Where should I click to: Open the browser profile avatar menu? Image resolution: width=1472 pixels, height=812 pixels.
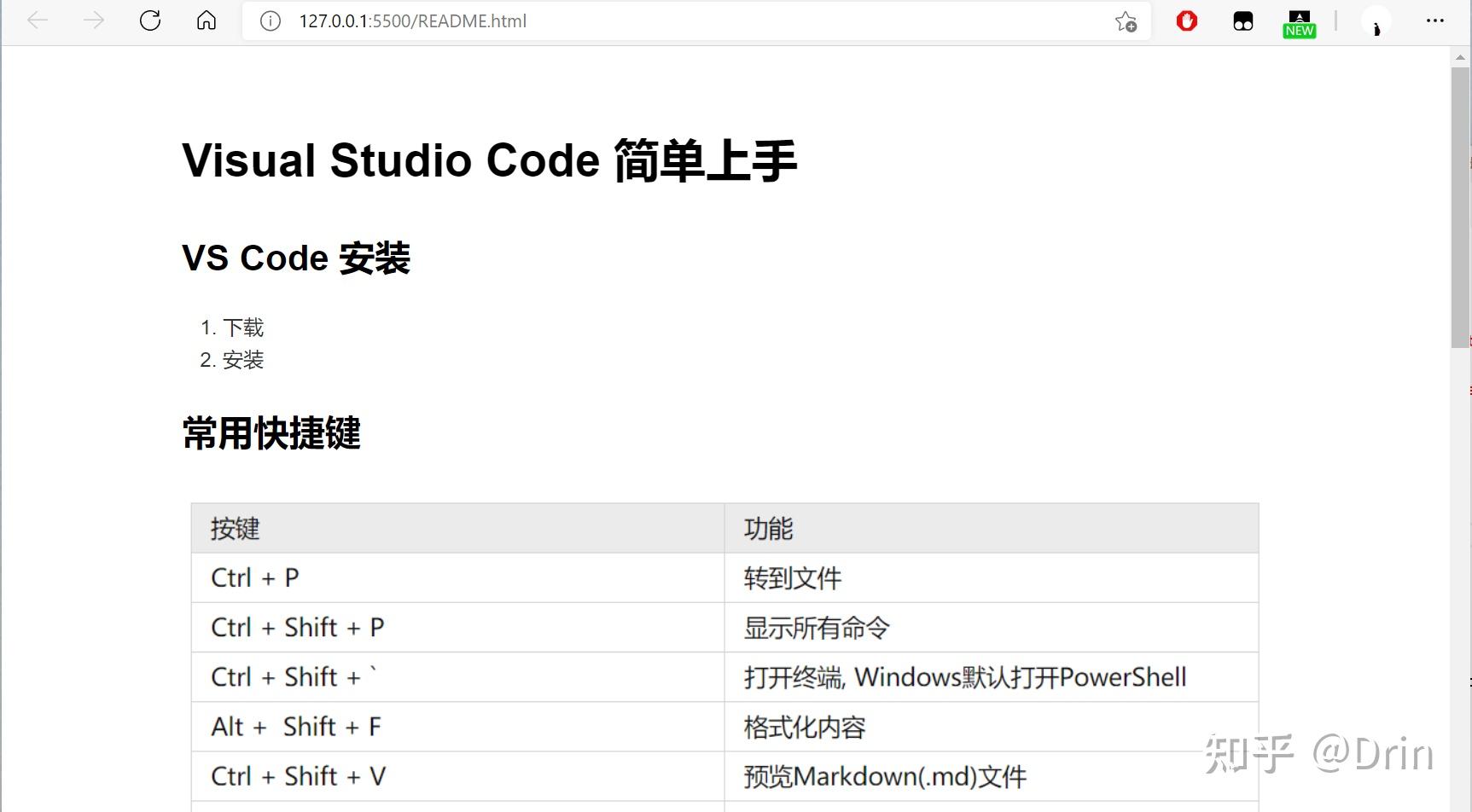tap(1376, 20)
